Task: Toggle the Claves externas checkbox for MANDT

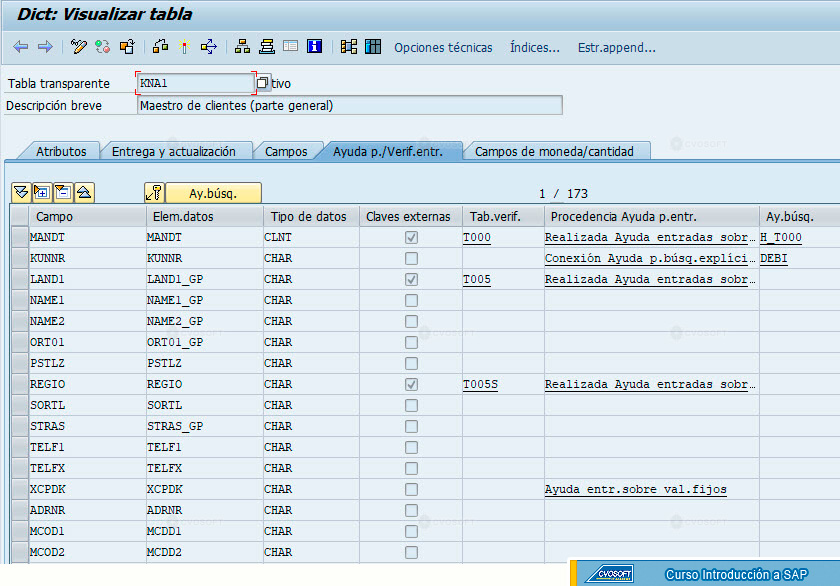Action: click(x=411, y=237)
